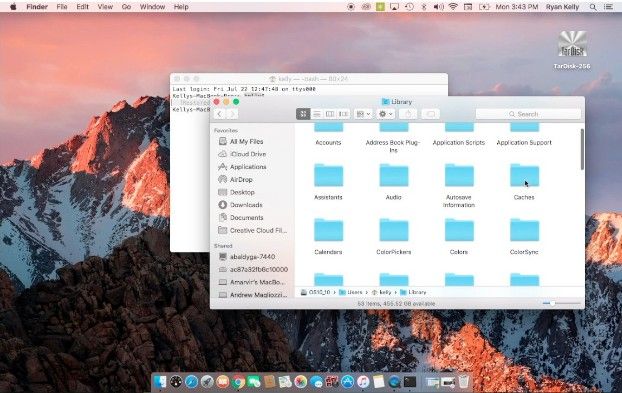Screen dimensions: 622x393
Task: Select the Assistants folder
Action: 328,176
